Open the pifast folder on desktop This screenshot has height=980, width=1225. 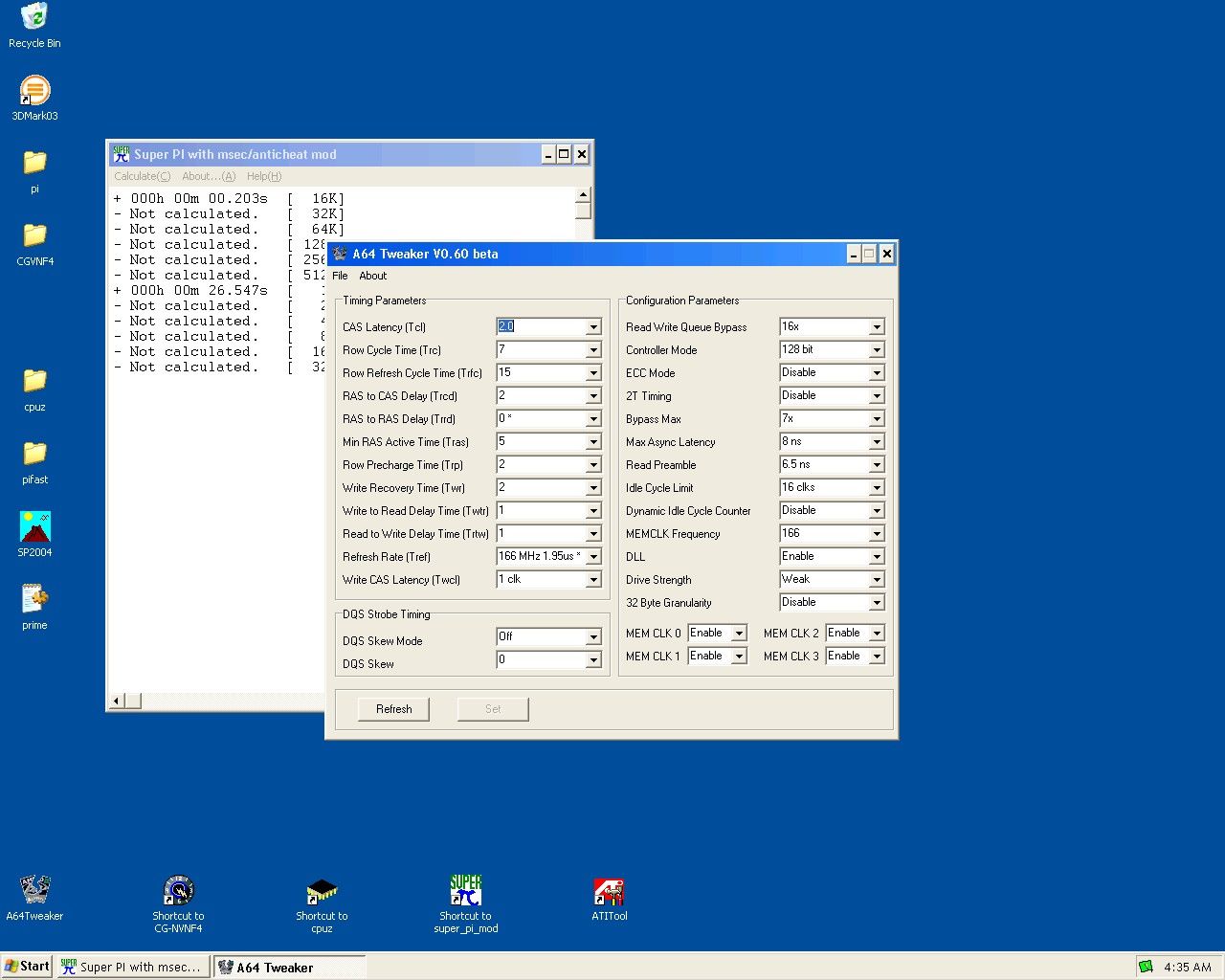[34, 454]
